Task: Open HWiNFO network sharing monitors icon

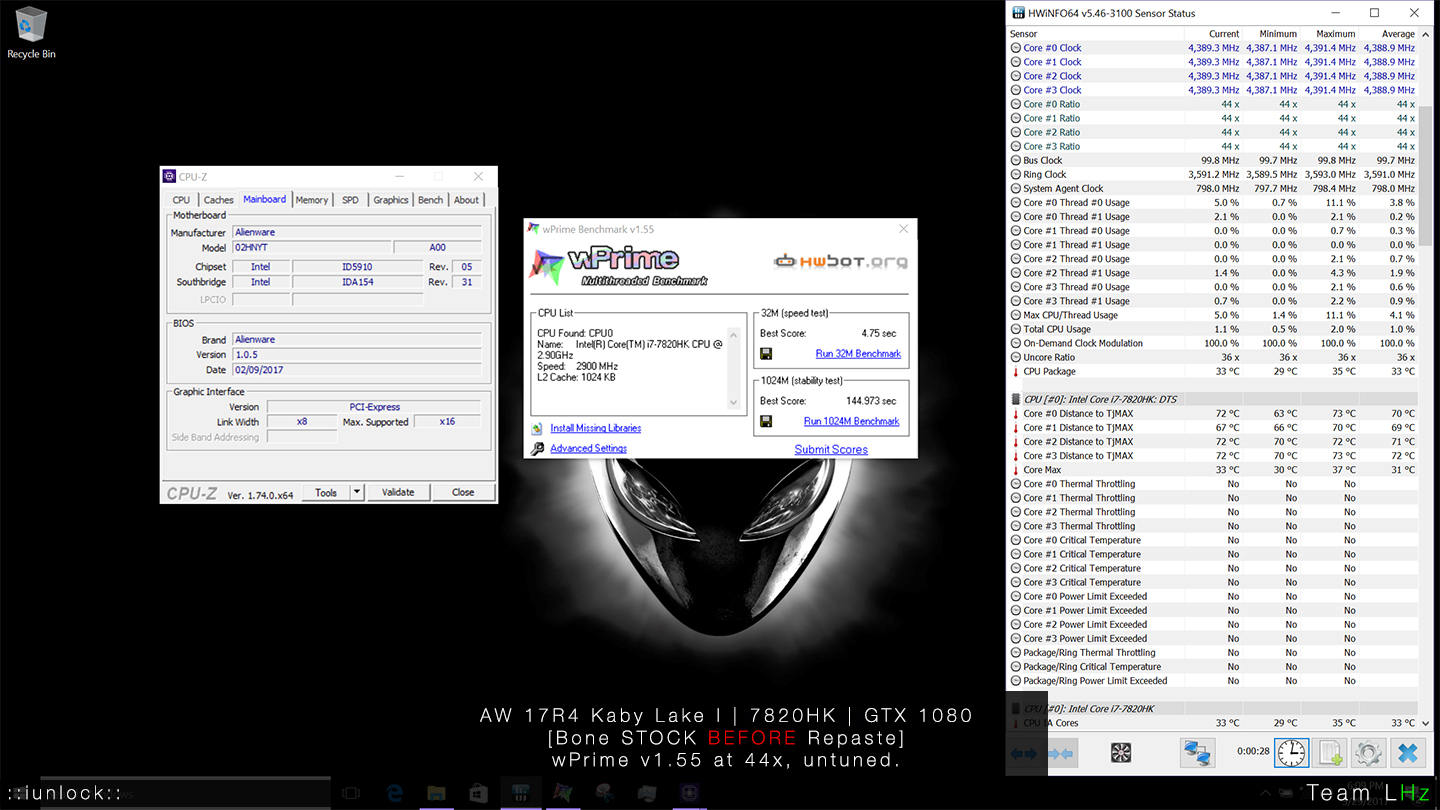Action: coord(1197,753)
